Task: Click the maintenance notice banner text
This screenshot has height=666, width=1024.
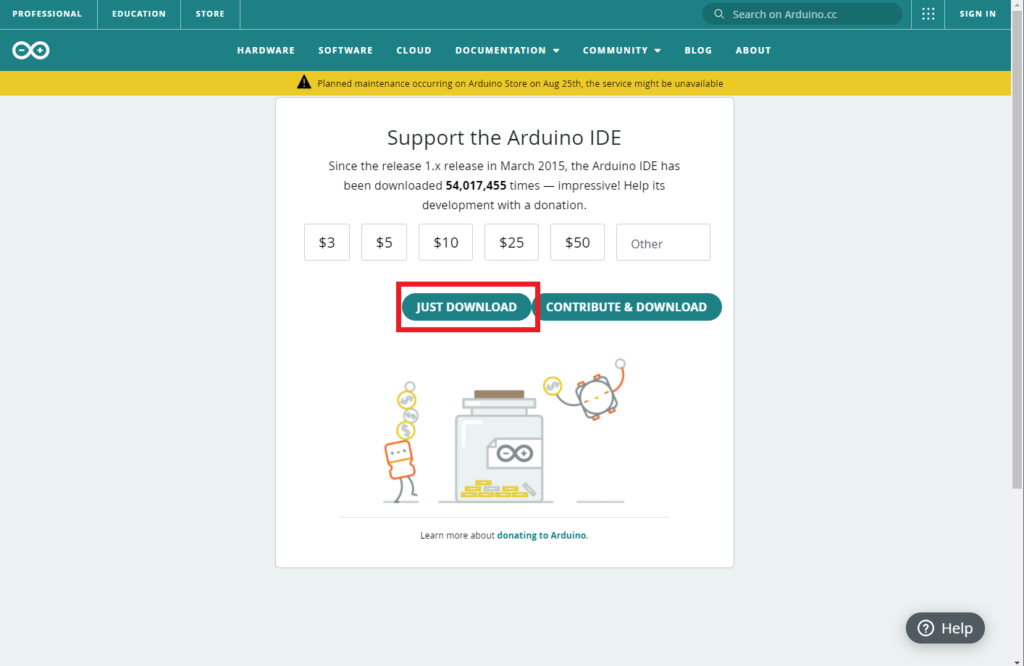Action: tap(520, 84)
